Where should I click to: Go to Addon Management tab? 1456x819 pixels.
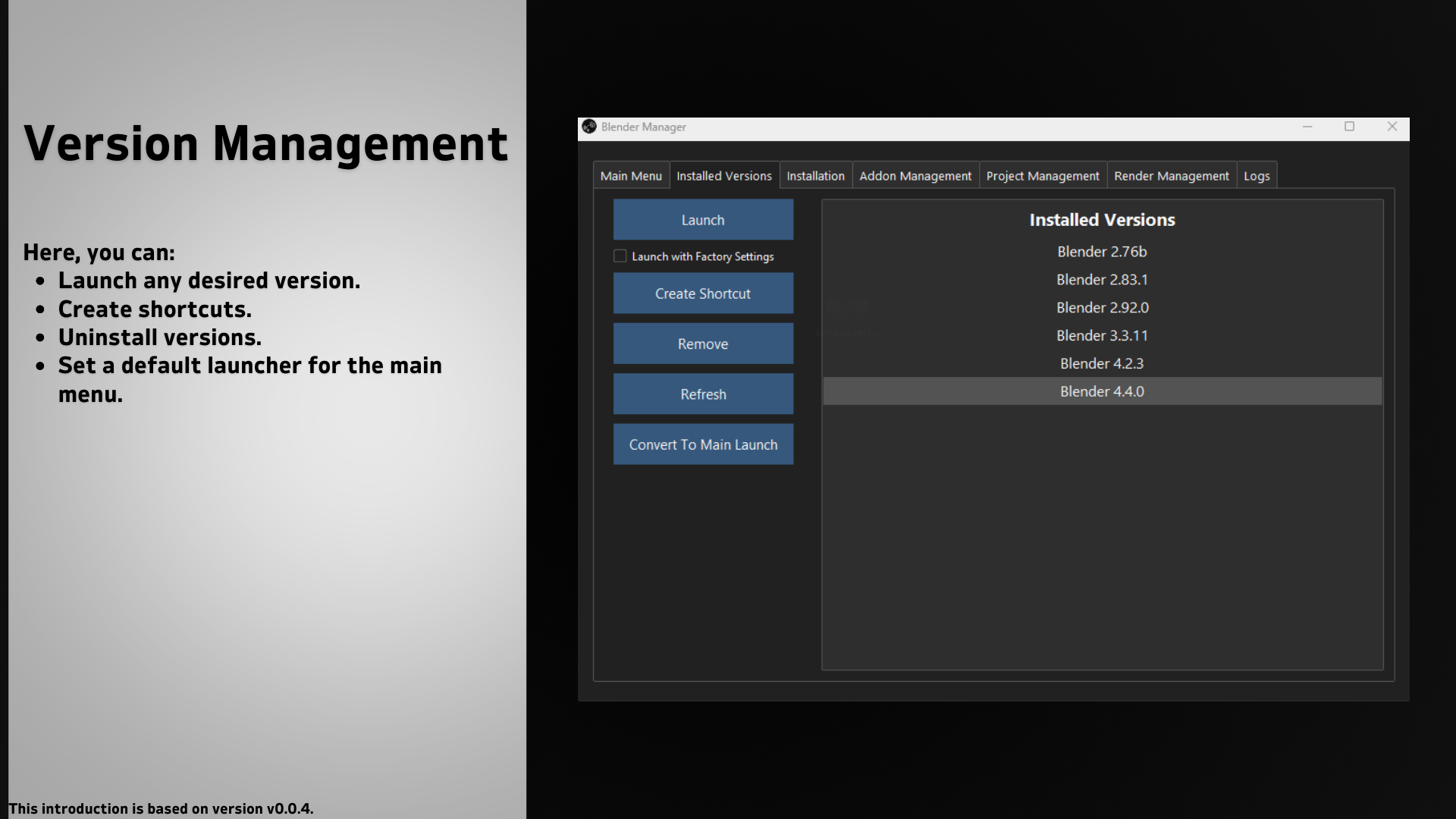pos(915,176)
